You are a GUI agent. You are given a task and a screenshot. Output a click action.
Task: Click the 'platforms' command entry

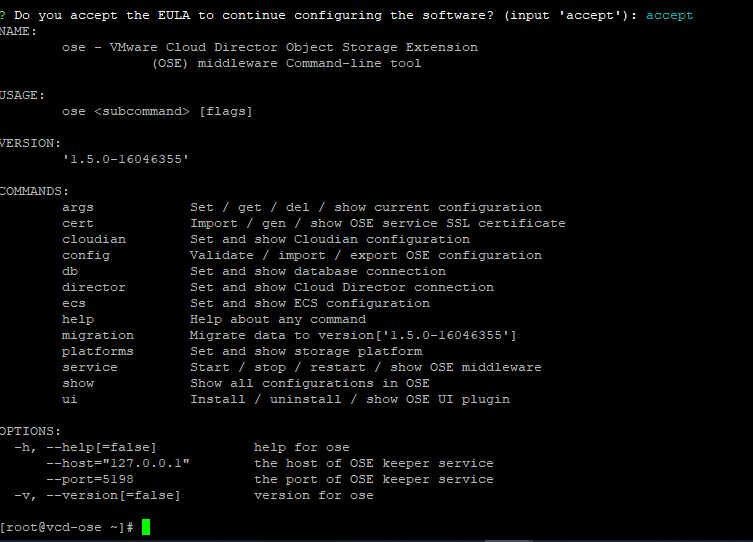[97, 351]
